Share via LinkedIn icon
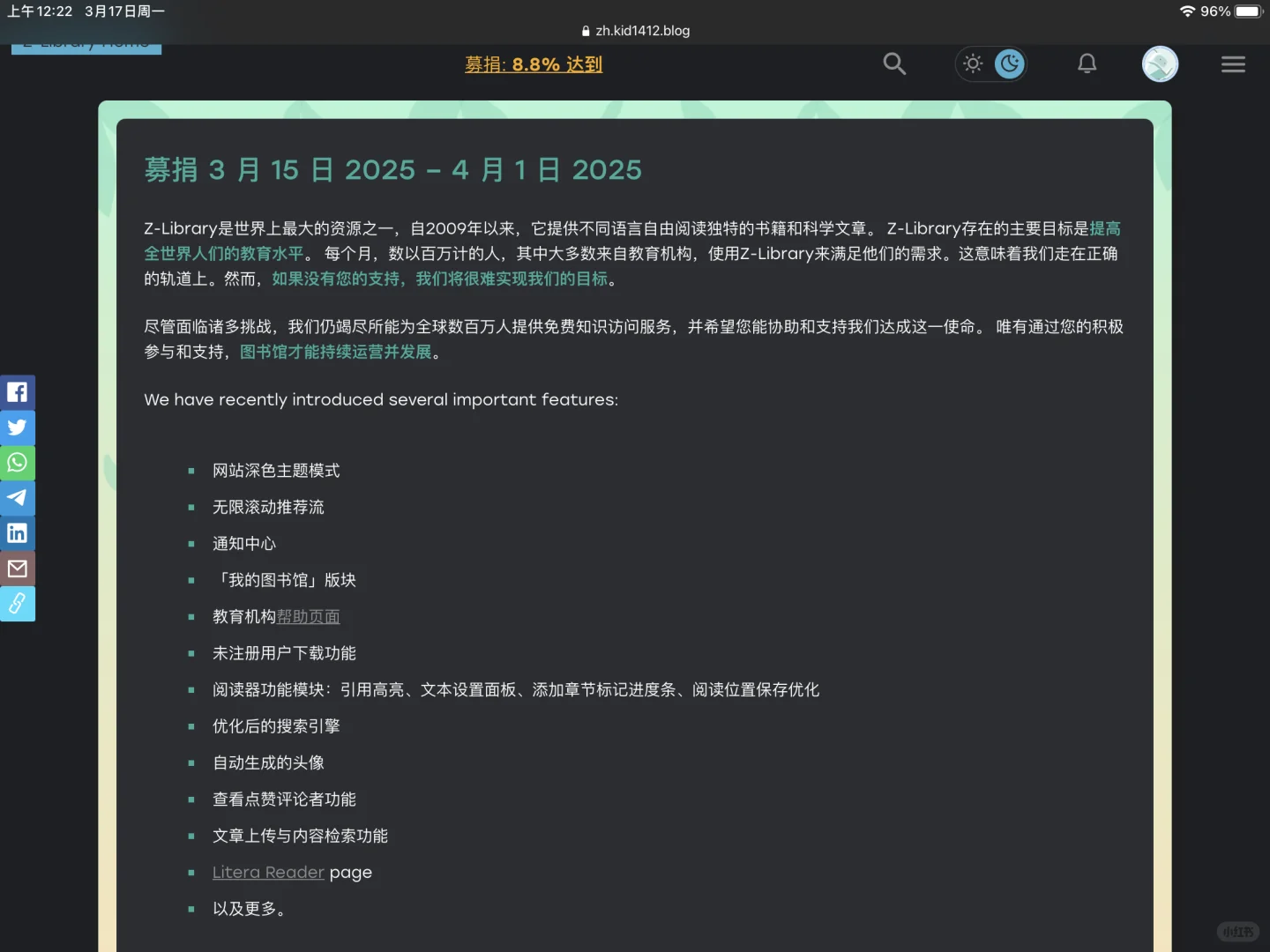Viewport: 1270px width, 952px height. (x=17, y=533)
